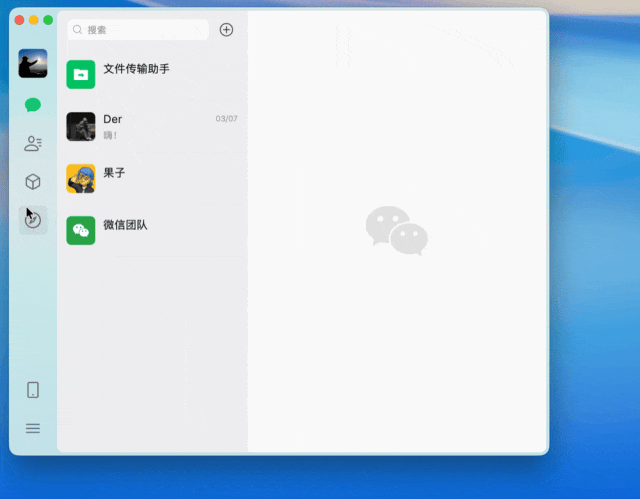The width and height of the screenshot is (640, 499).
Task: Open the Contacts sidebar icon
Action: tap(33, 144)
